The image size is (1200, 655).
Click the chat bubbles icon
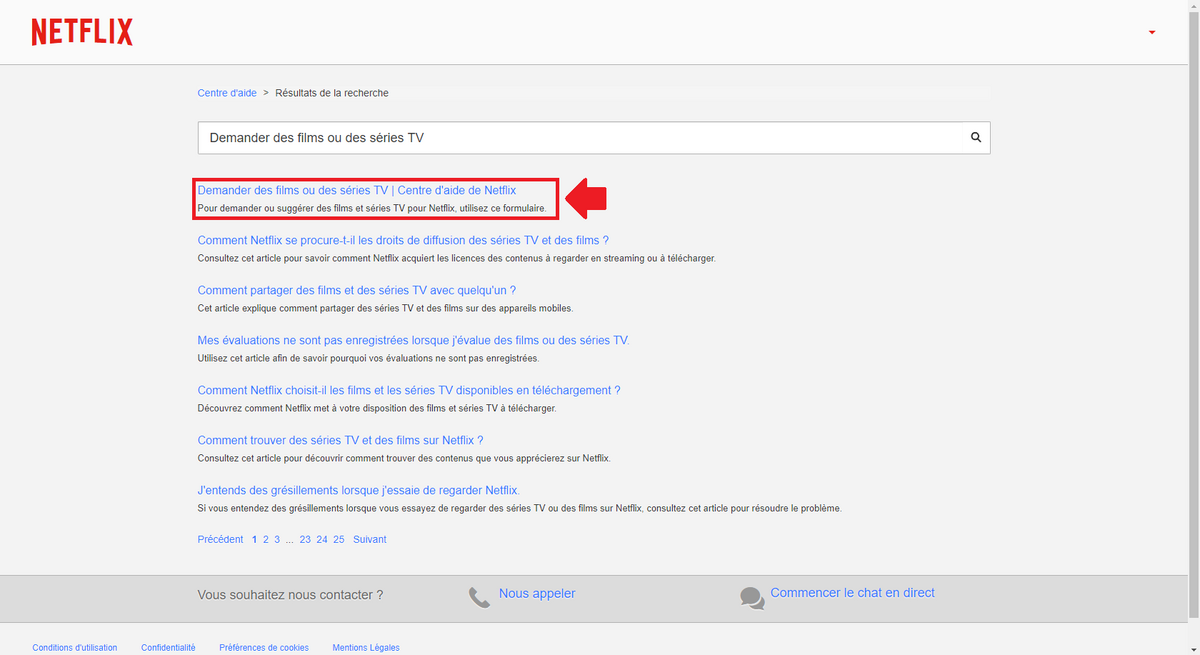tap(752, 598)
